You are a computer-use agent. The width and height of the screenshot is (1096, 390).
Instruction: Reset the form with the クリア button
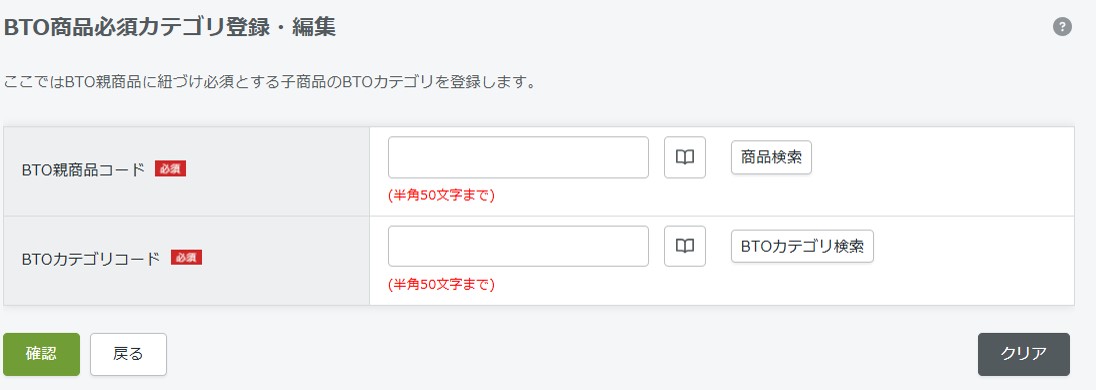1023,354
